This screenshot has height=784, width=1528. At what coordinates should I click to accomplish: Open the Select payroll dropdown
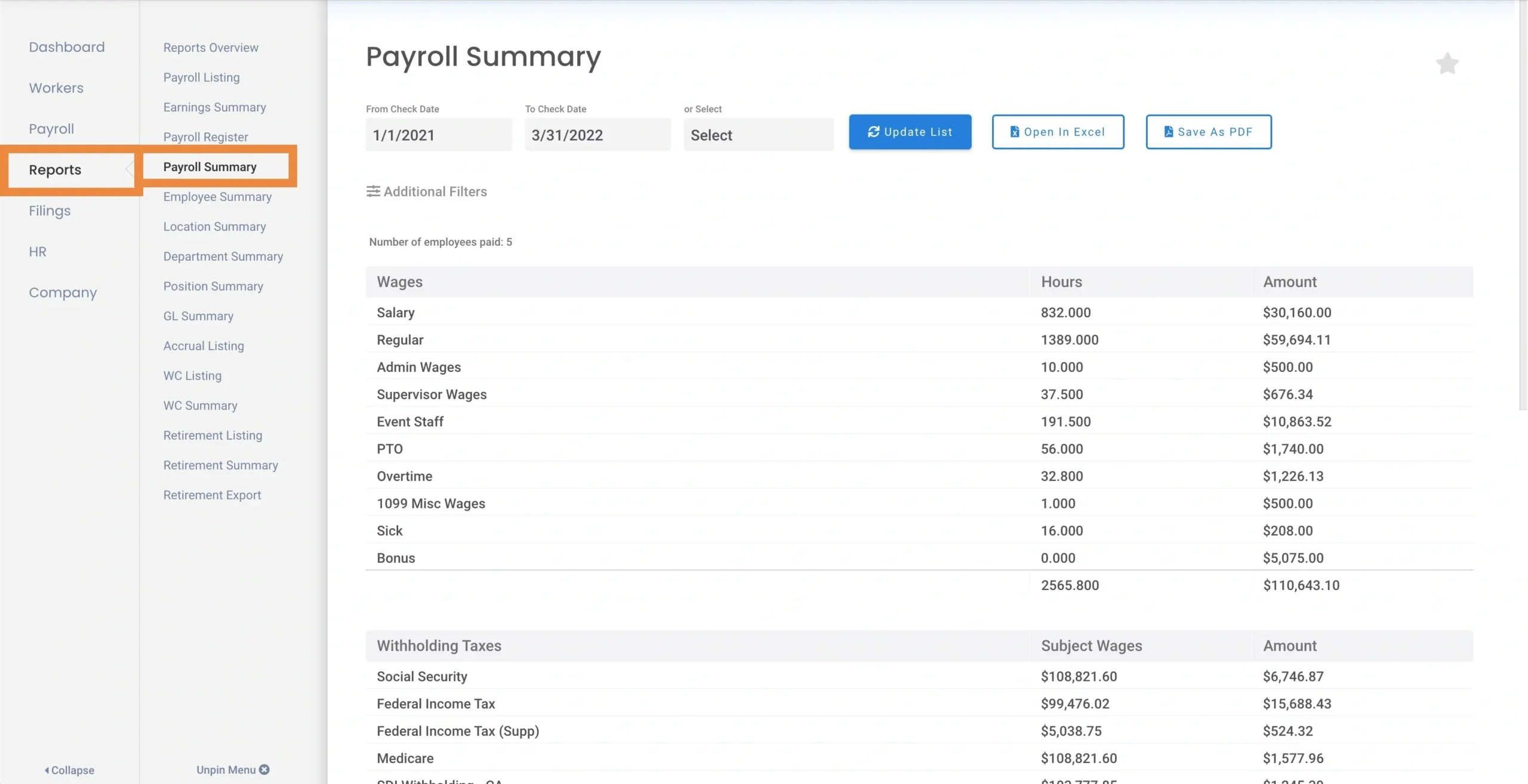click(758, 135)
